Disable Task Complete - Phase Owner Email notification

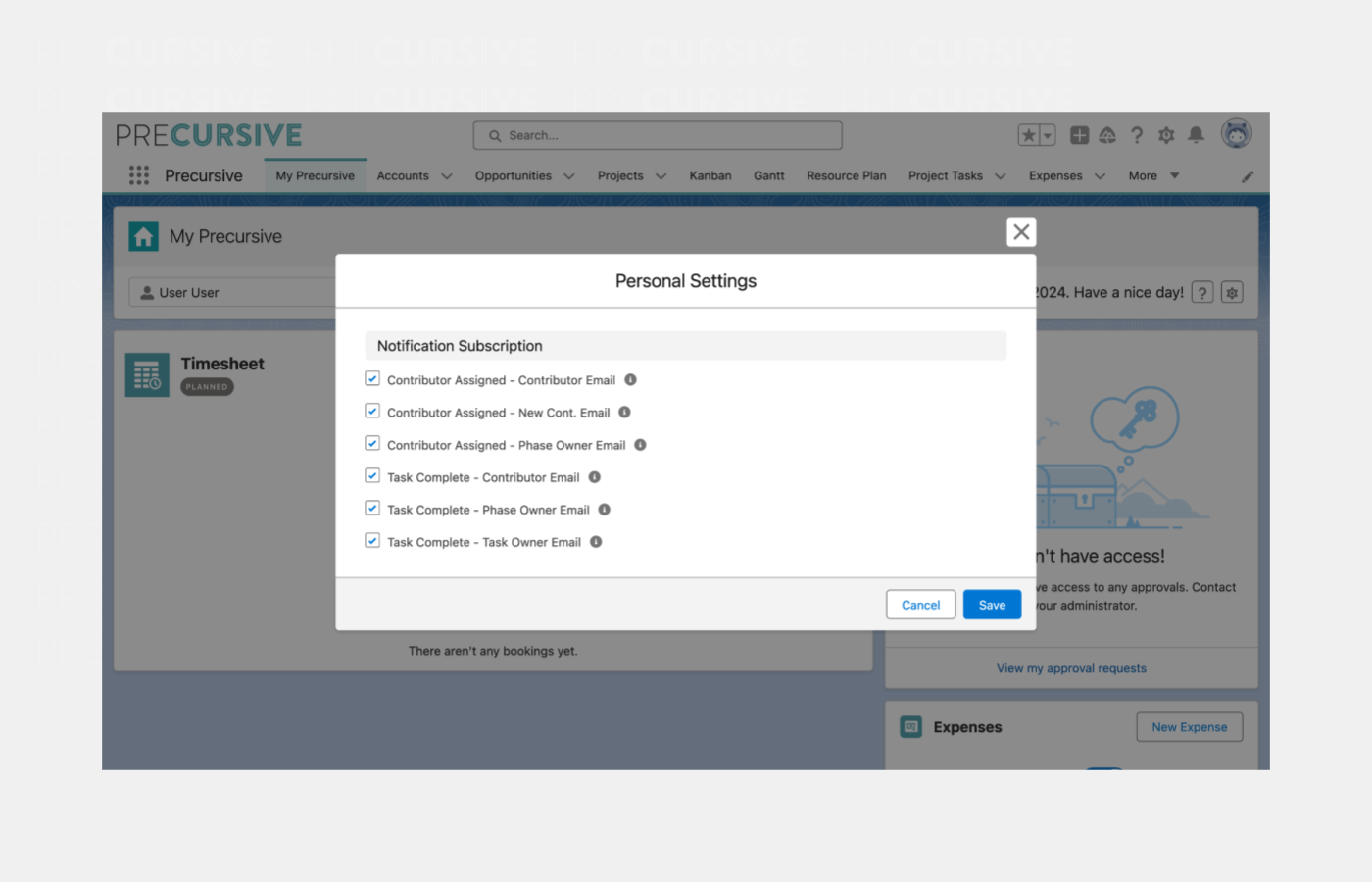click(372, 509)
